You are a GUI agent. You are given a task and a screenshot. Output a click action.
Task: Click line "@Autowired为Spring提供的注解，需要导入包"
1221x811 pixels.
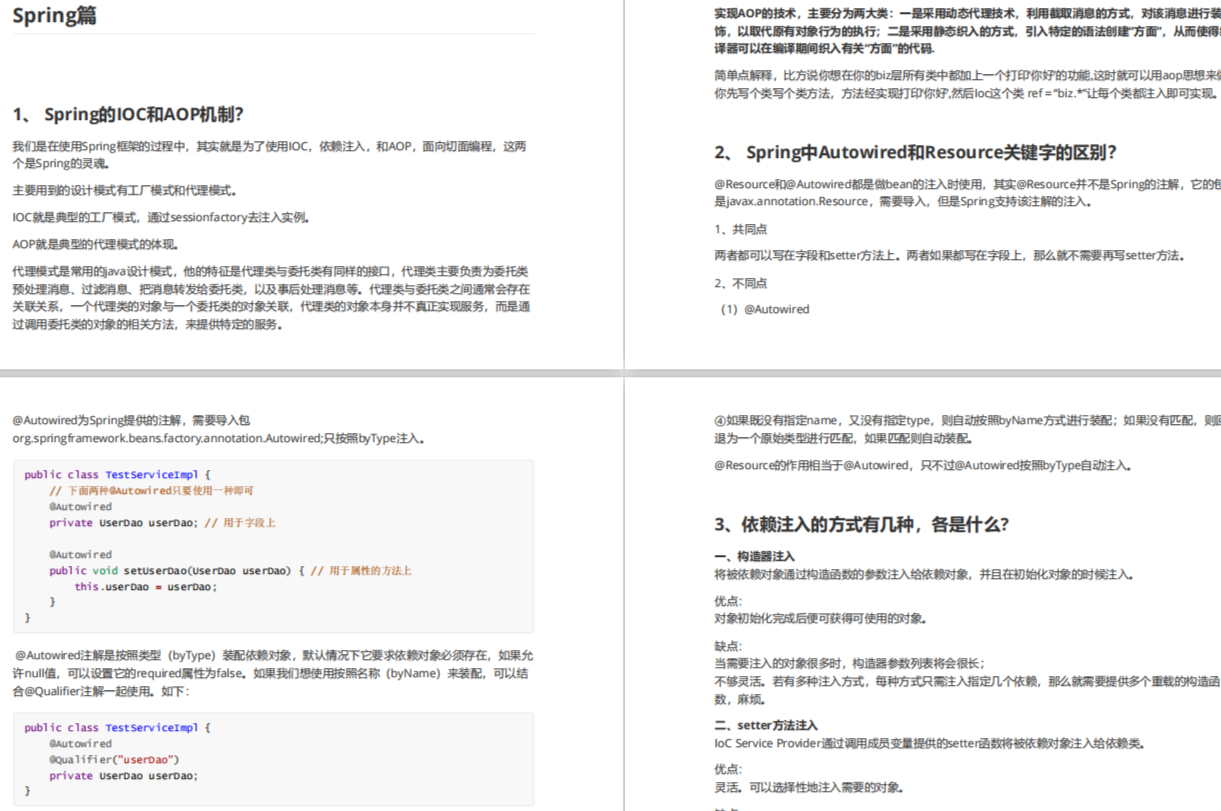(131, 421)
